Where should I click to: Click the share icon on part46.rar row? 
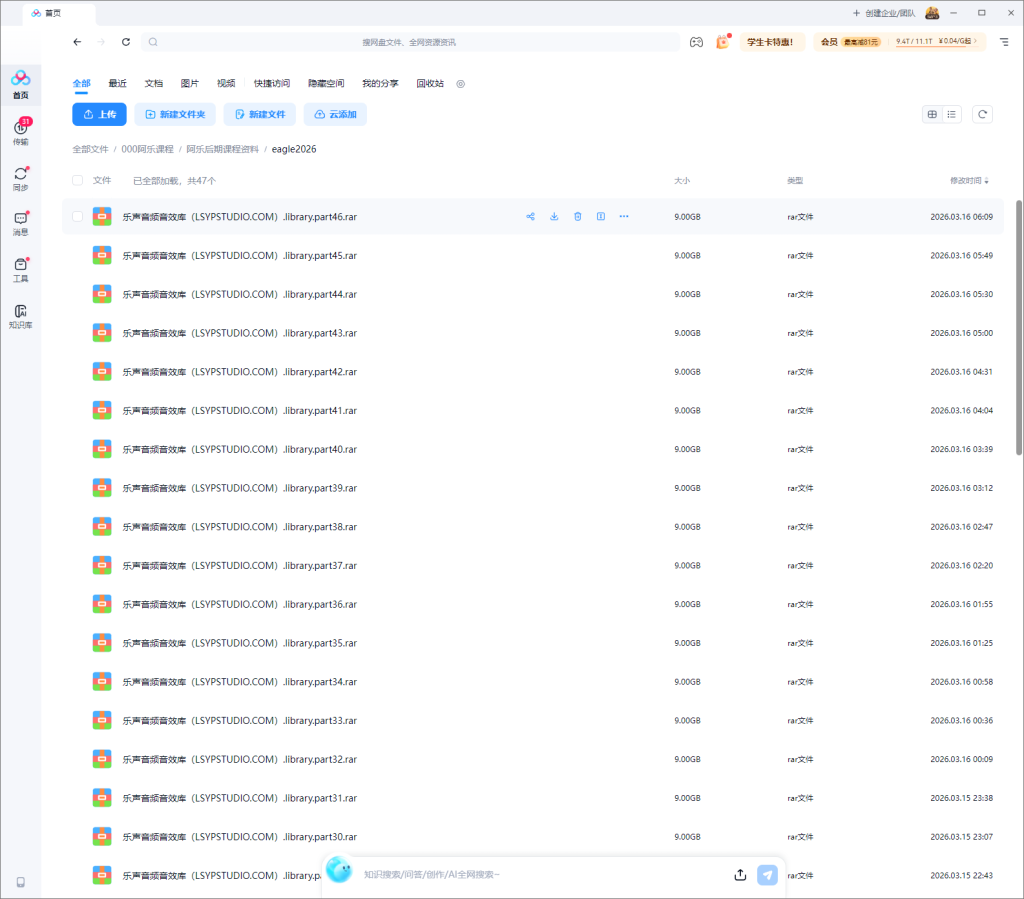531,216
